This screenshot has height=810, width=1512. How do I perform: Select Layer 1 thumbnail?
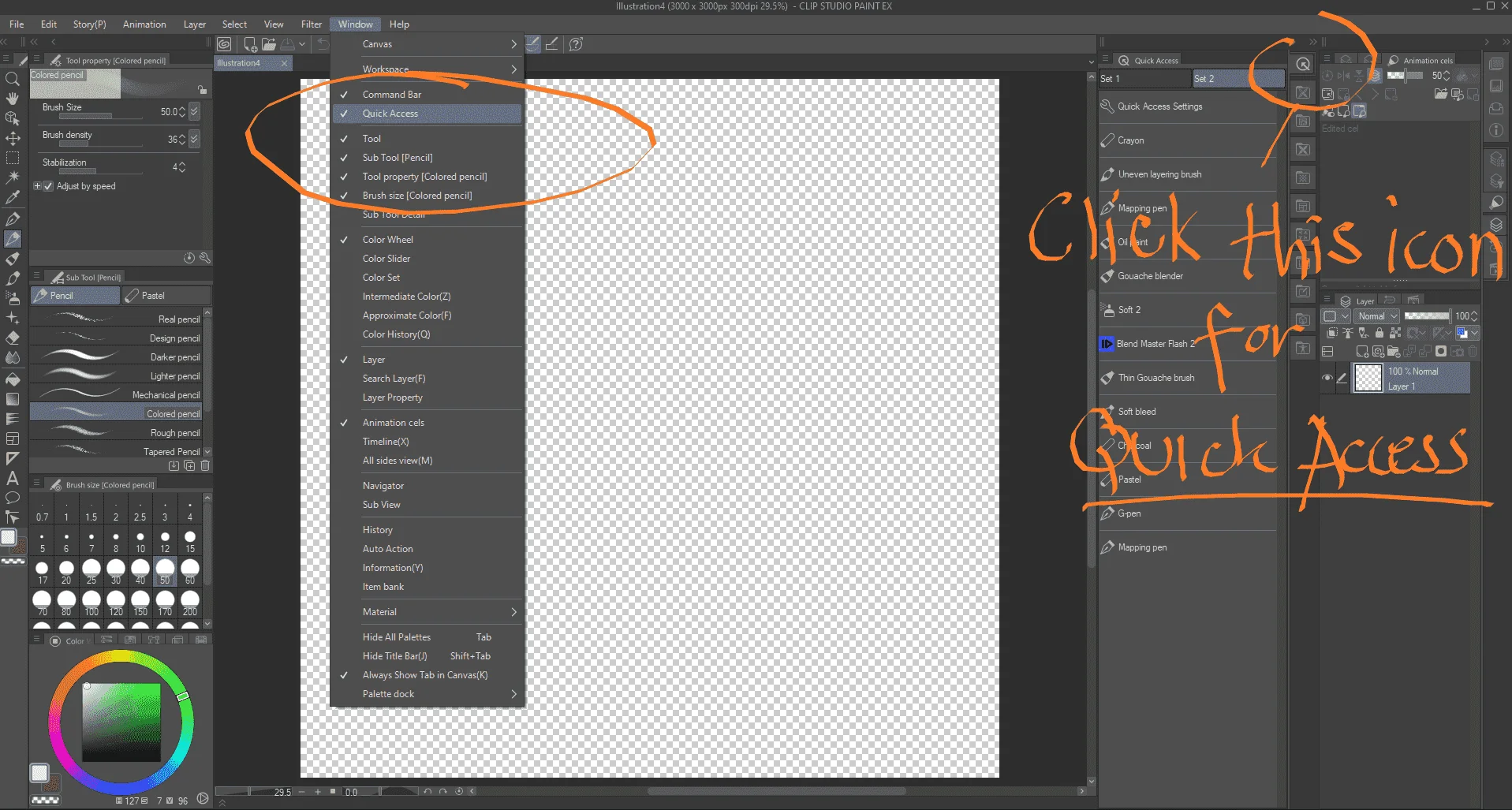(1368, 379)
